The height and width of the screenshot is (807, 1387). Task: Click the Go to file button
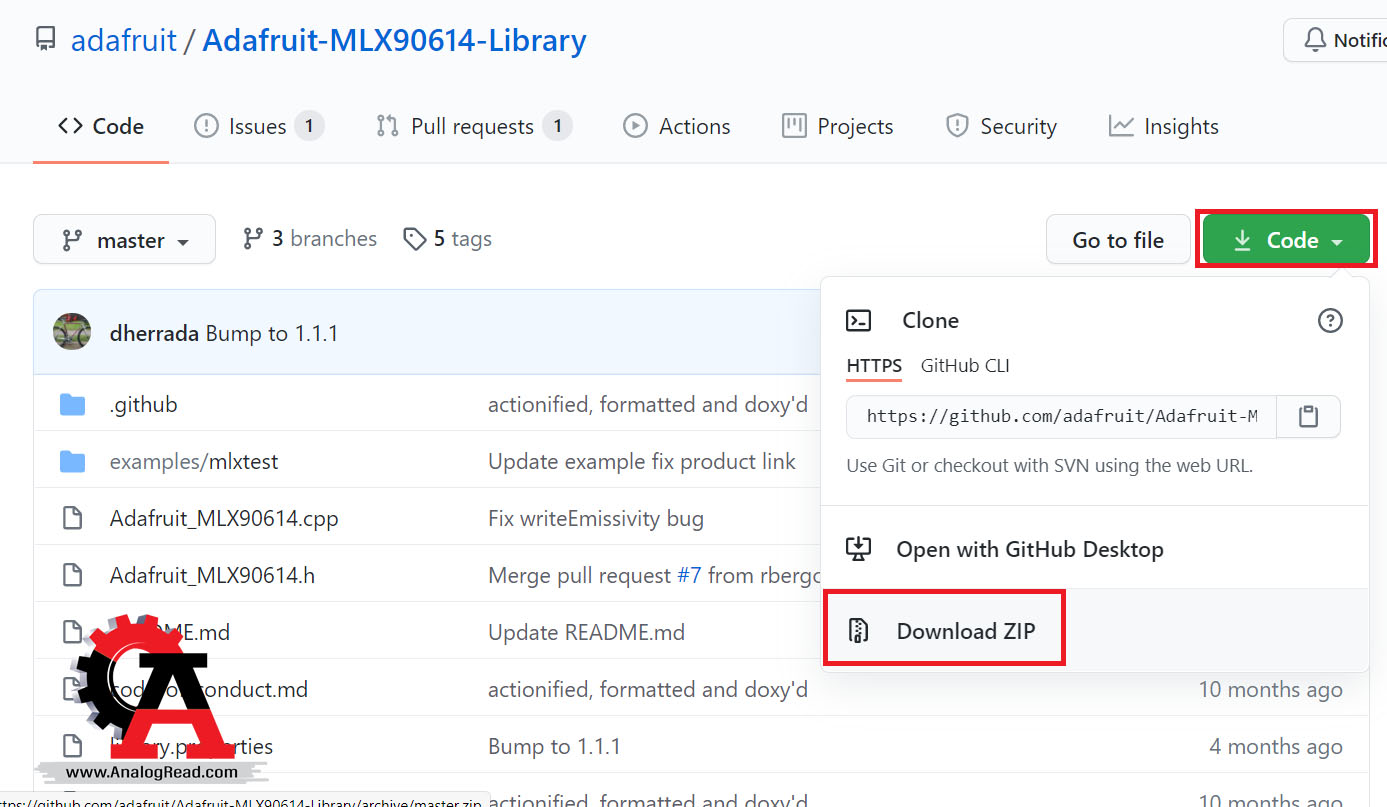1118,240
